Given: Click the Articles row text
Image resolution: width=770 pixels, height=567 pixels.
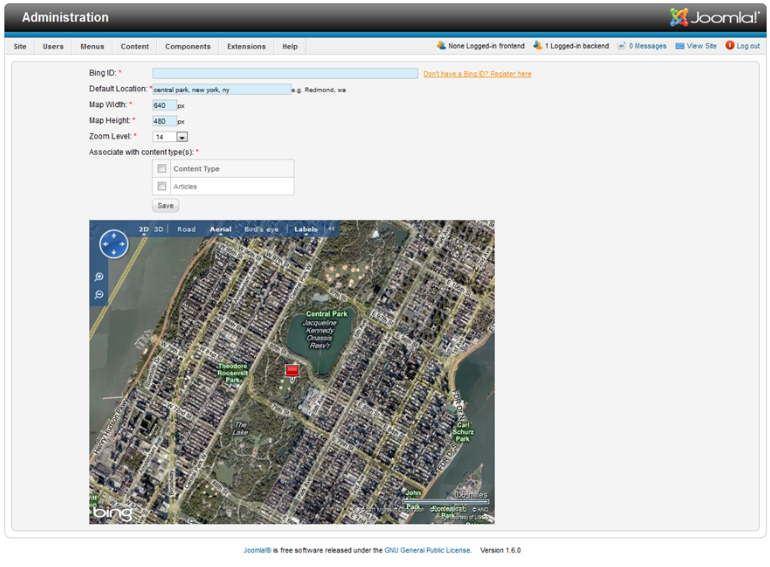Looking at the screenshot, I should [x=185, y=187].
